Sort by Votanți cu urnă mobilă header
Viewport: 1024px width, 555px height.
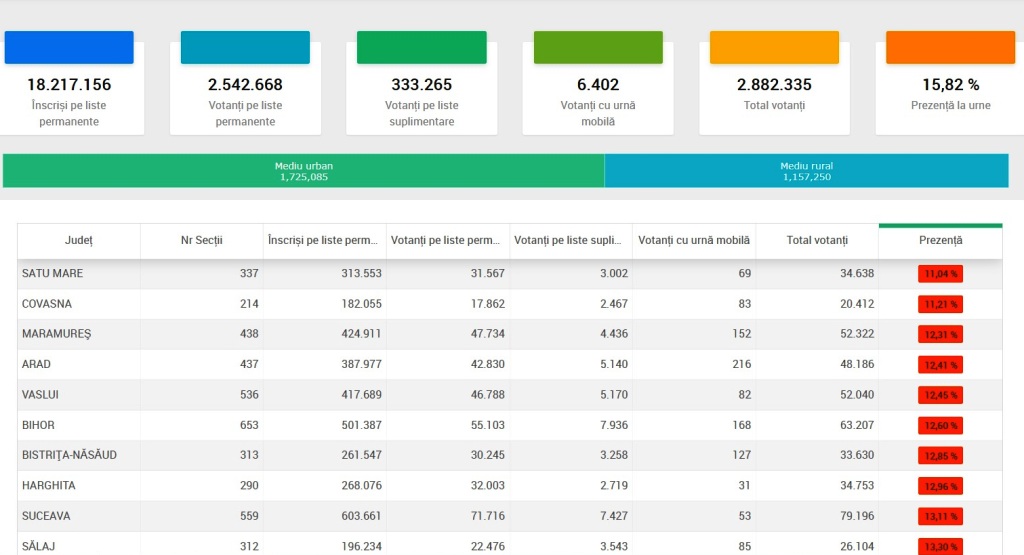[x=693, y=241]
